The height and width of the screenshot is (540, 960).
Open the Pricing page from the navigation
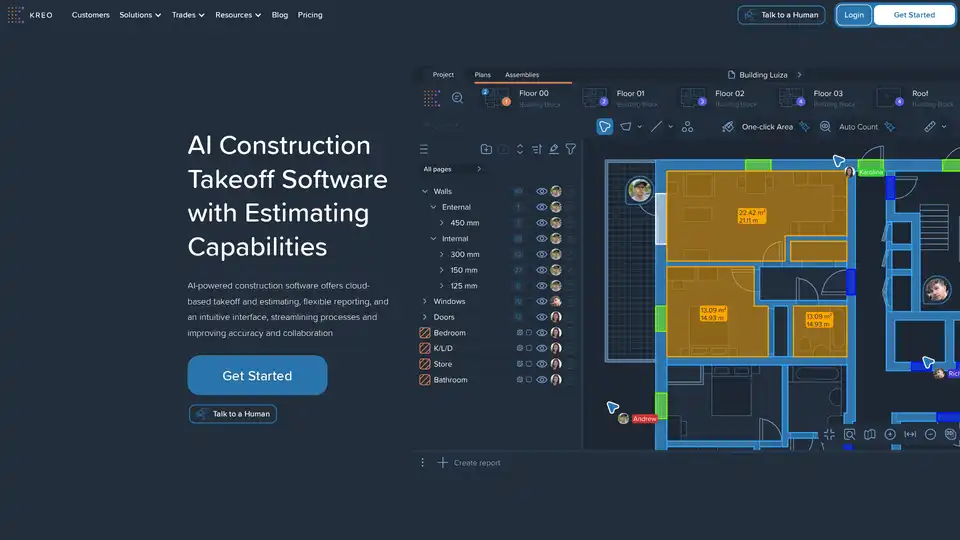click(310, 15)
